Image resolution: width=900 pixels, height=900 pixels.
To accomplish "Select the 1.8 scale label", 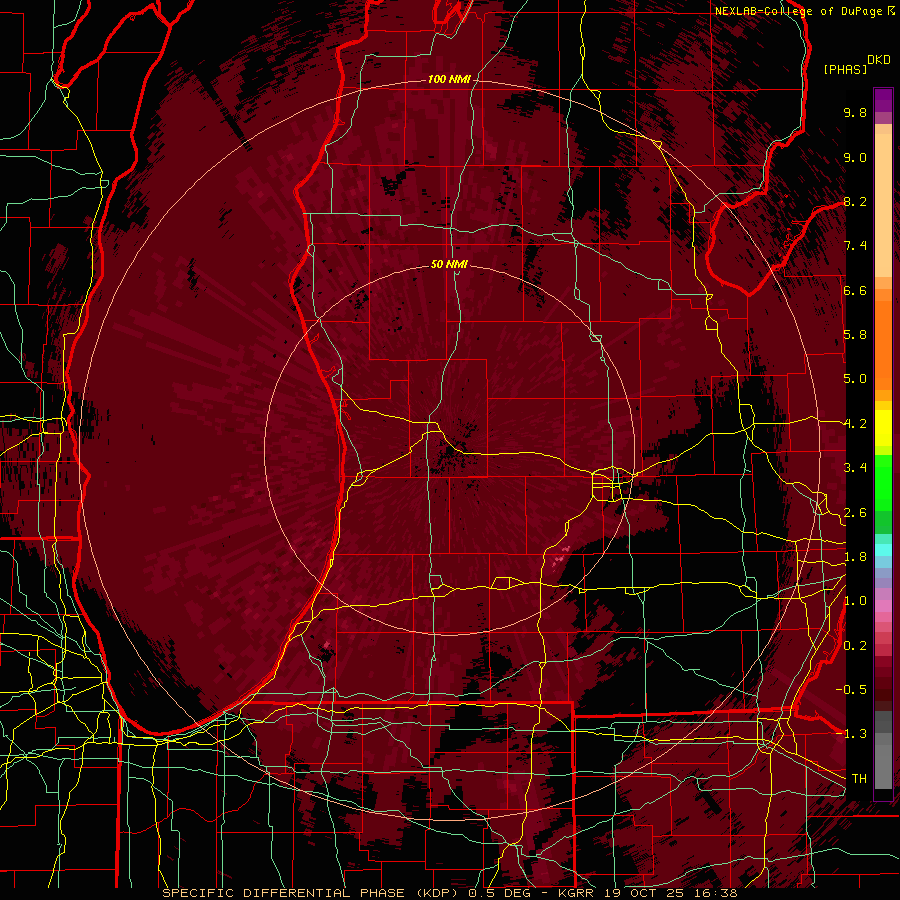I will tap(855, 557).
